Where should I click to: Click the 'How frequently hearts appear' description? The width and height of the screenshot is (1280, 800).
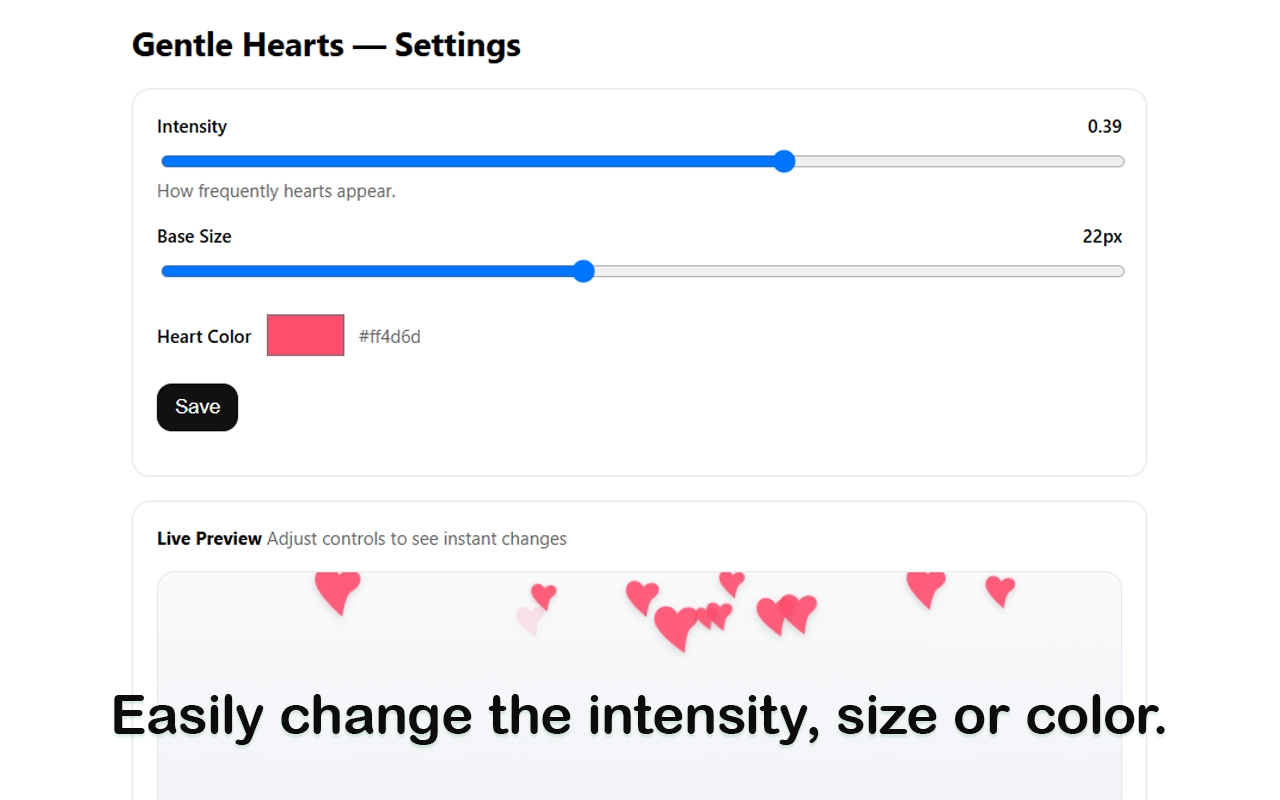(276, 191)
